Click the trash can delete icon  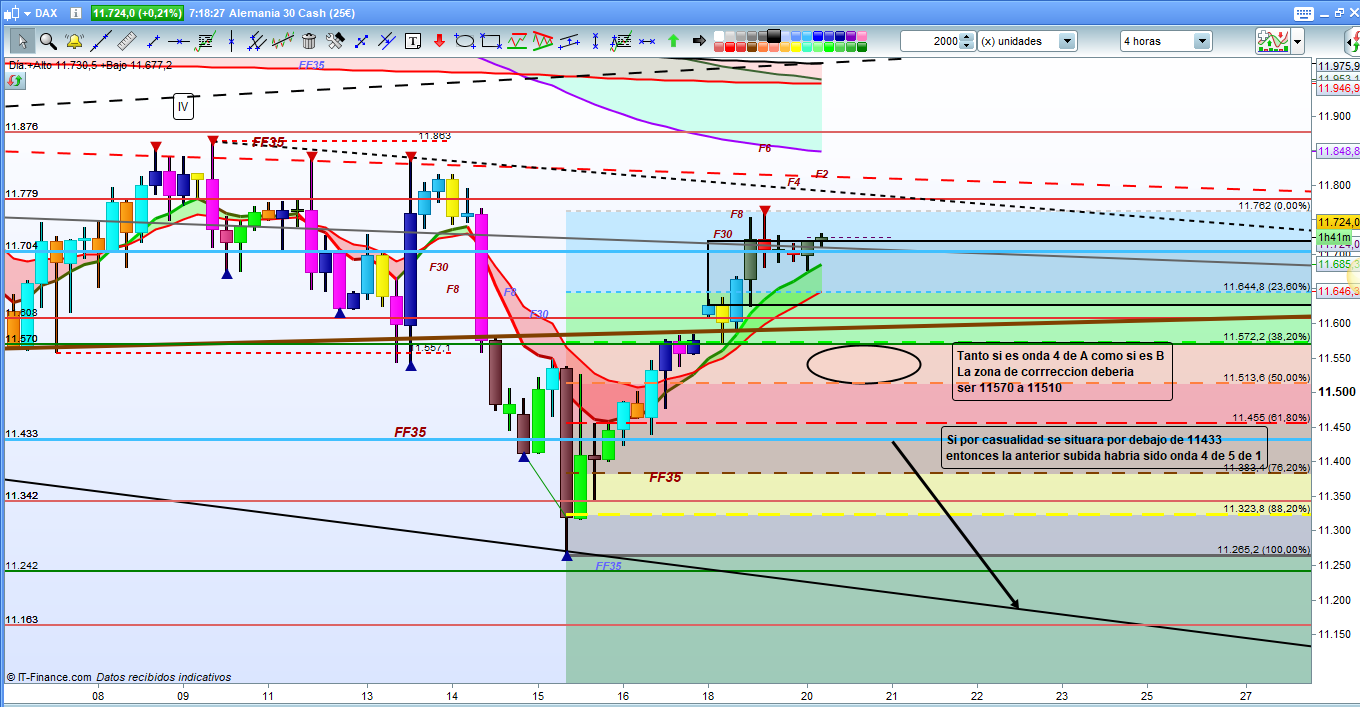click(309, 41)
